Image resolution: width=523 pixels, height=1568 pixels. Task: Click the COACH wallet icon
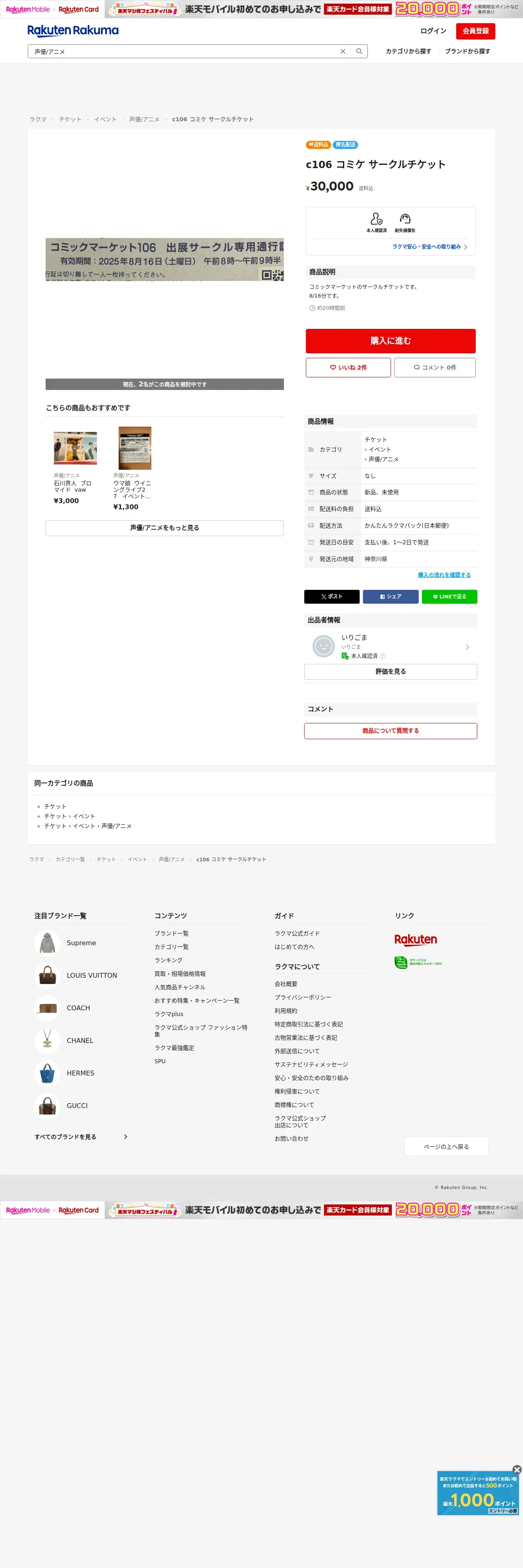pyautogui.click(x=47, y=1008)
